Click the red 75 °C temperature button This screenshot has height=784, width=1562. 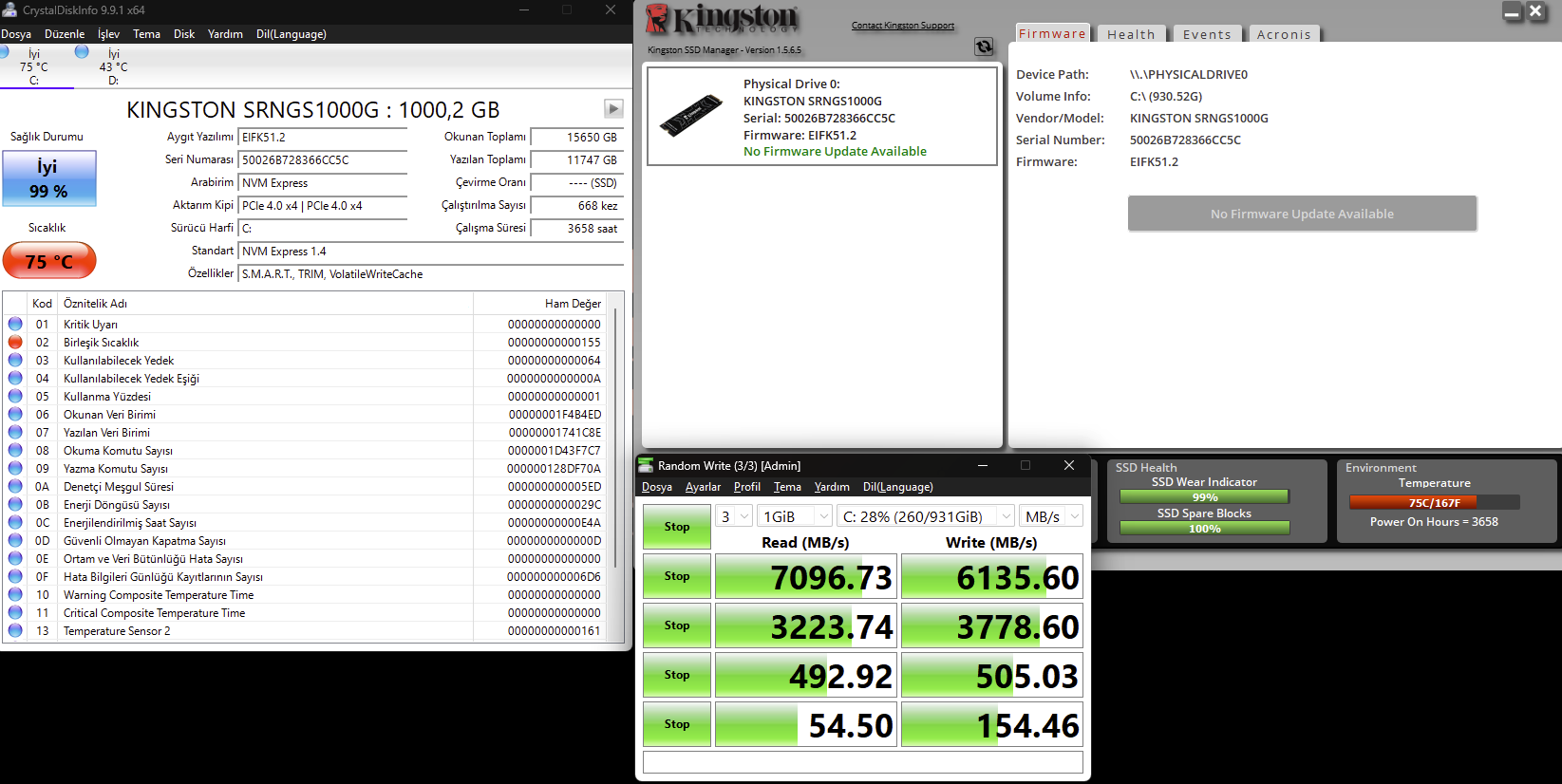[49, 261]
